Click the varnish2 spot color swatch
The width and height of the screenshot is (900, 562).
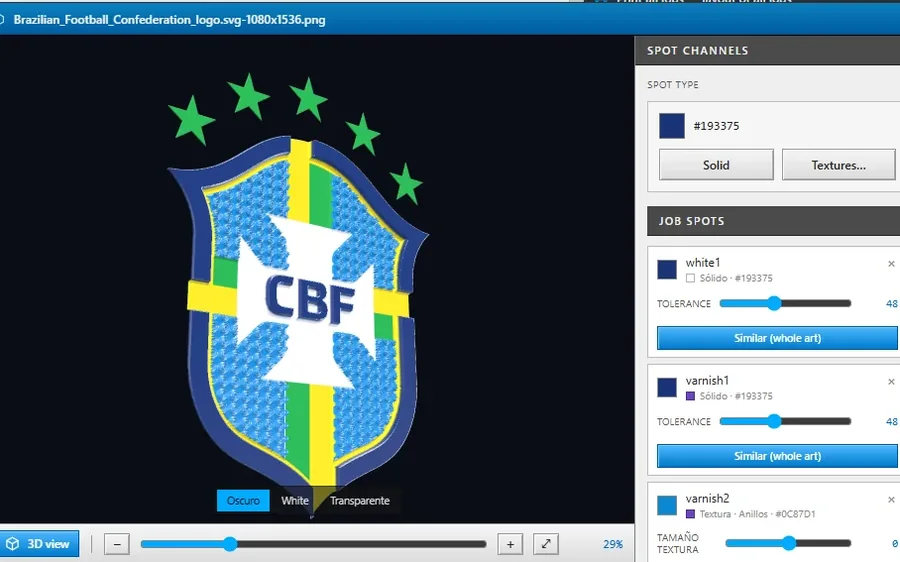click(667, 505)
